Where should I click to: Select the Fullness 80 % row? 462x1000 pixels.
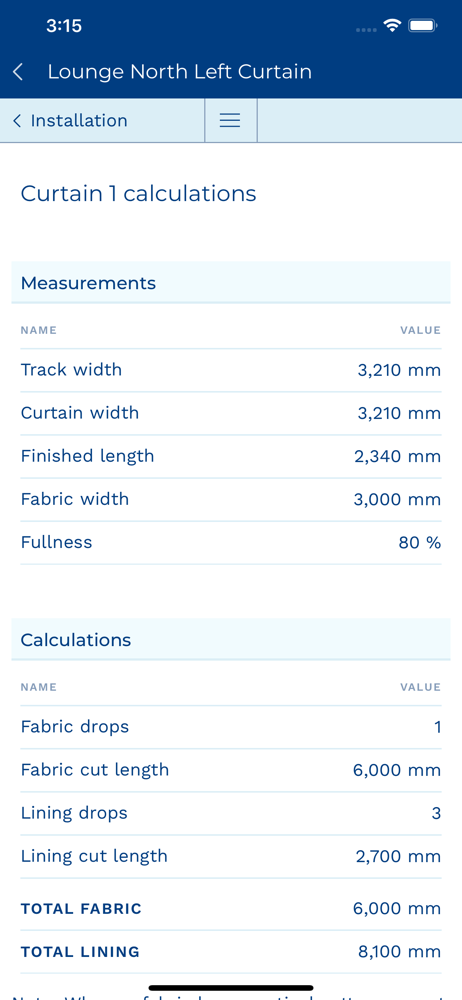tap(230, 543)
